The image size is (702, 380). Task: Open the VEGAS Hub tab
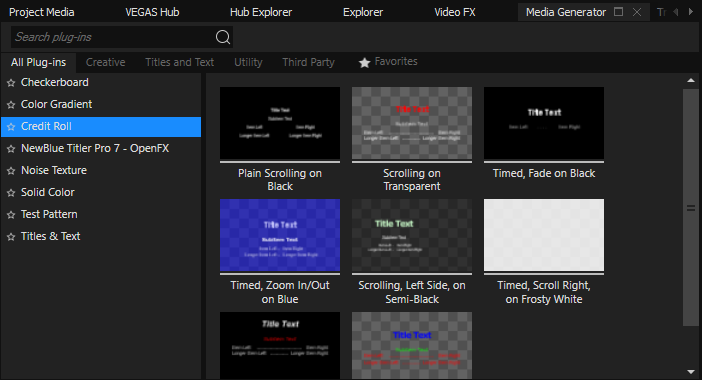point(152,12)
